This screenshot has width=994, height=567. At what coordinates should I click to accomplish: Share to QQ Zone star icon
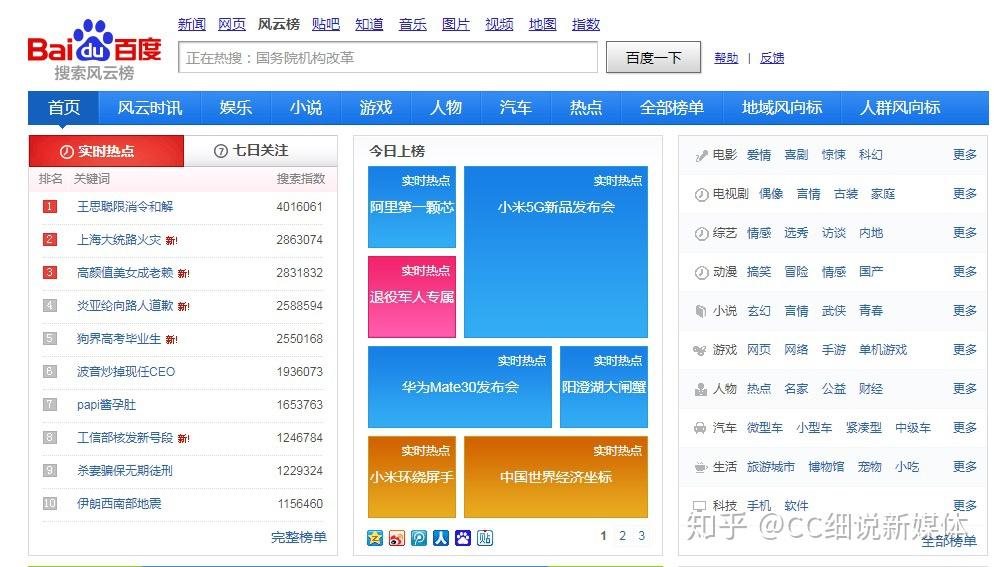(375, 538)
